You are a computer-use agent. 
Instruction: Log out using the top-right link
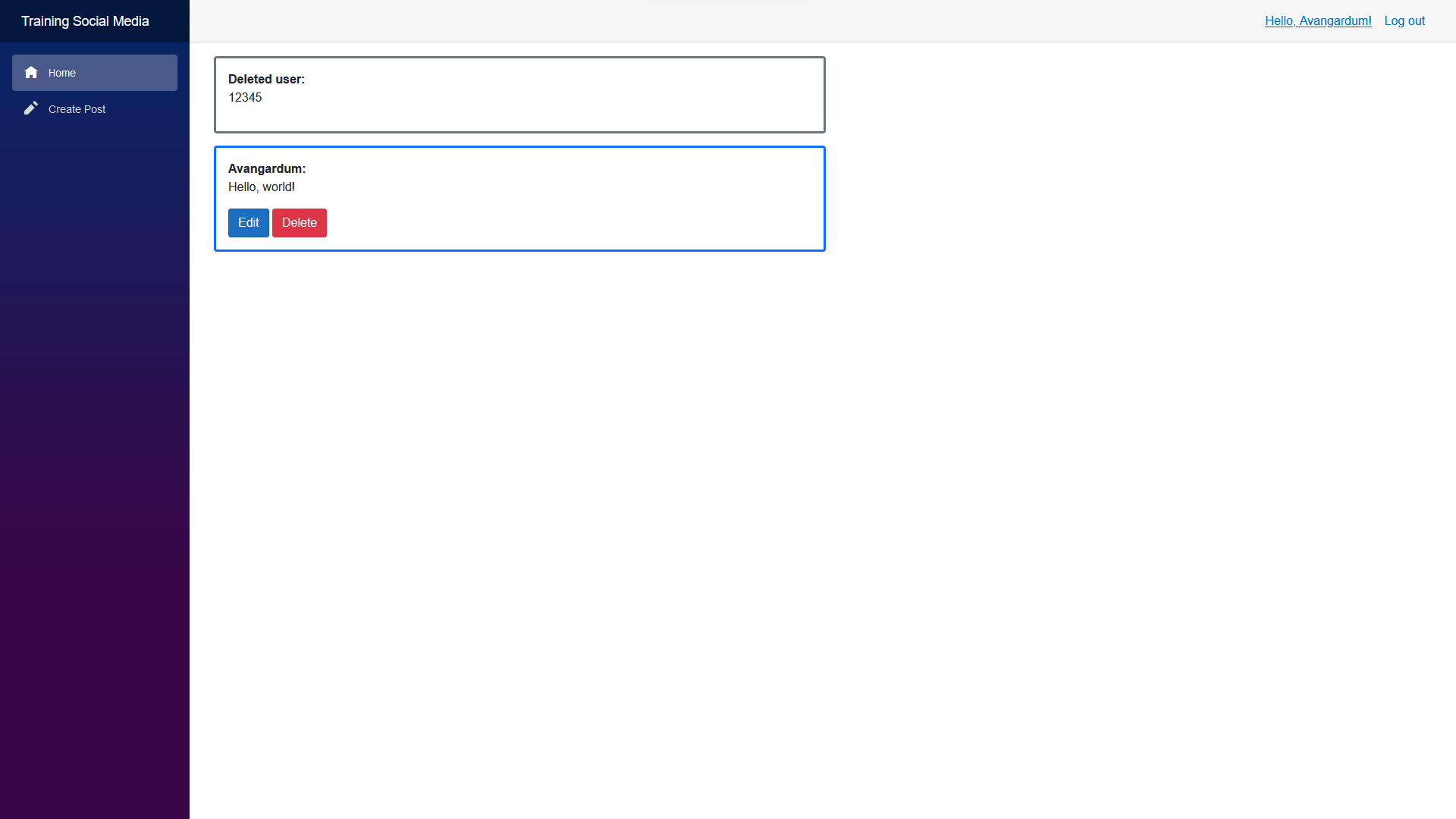pyautogui.click(x=1404, y=21)
